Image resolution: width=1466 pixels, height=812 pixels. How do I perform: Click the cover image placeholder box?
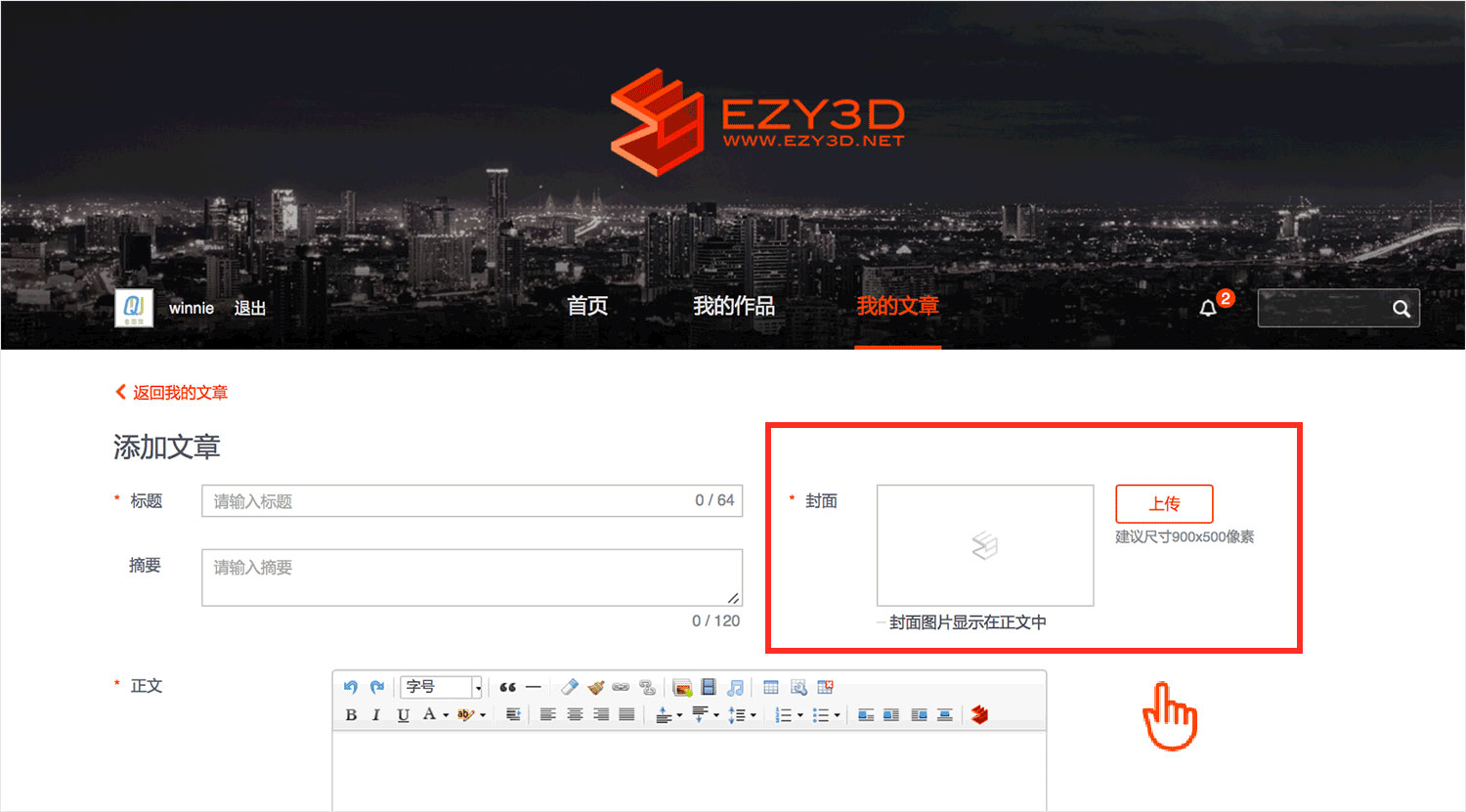click(x=985, y=545)
